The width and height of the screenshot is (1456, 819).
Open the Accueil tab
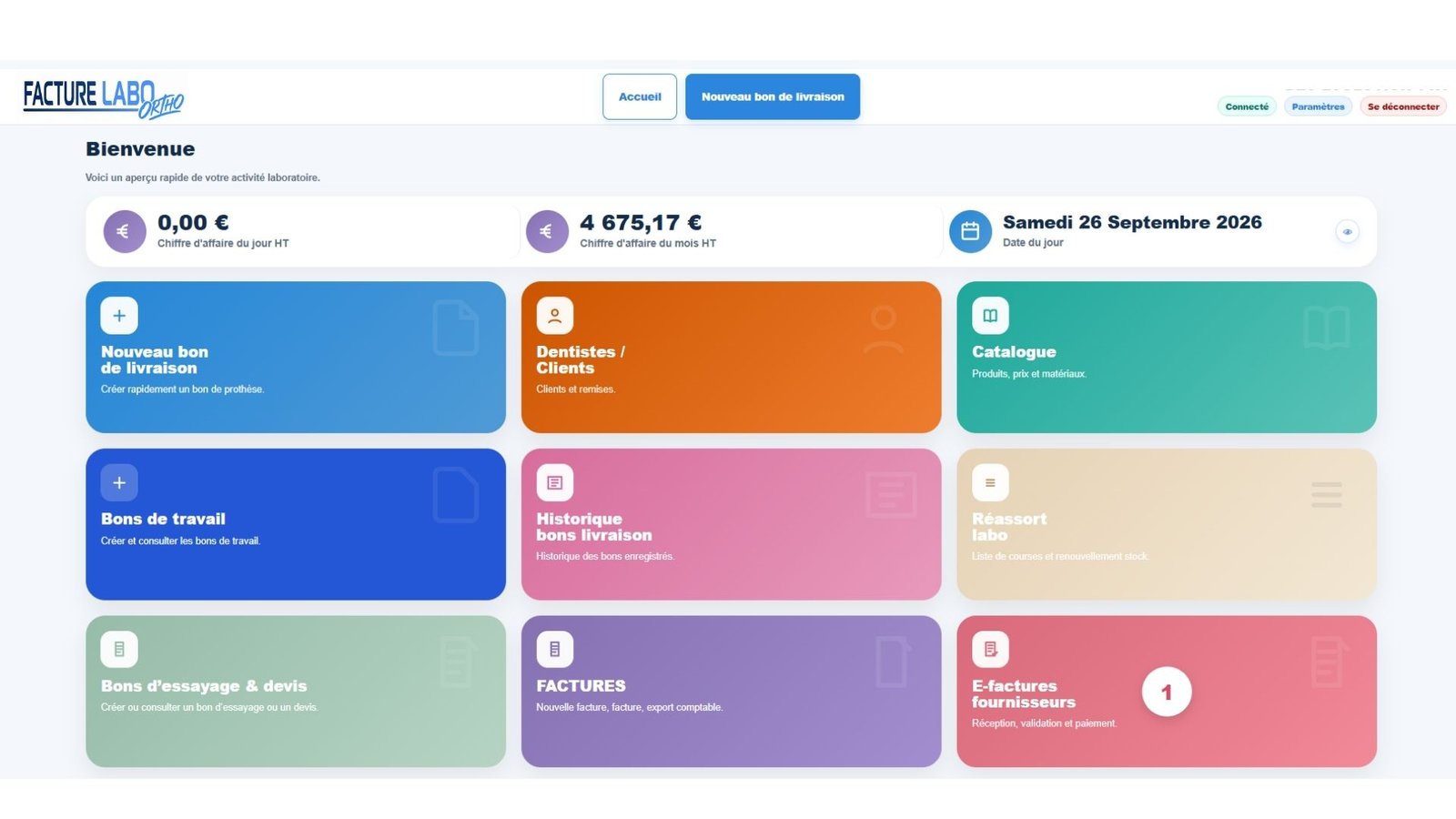(x=640, y=96)
